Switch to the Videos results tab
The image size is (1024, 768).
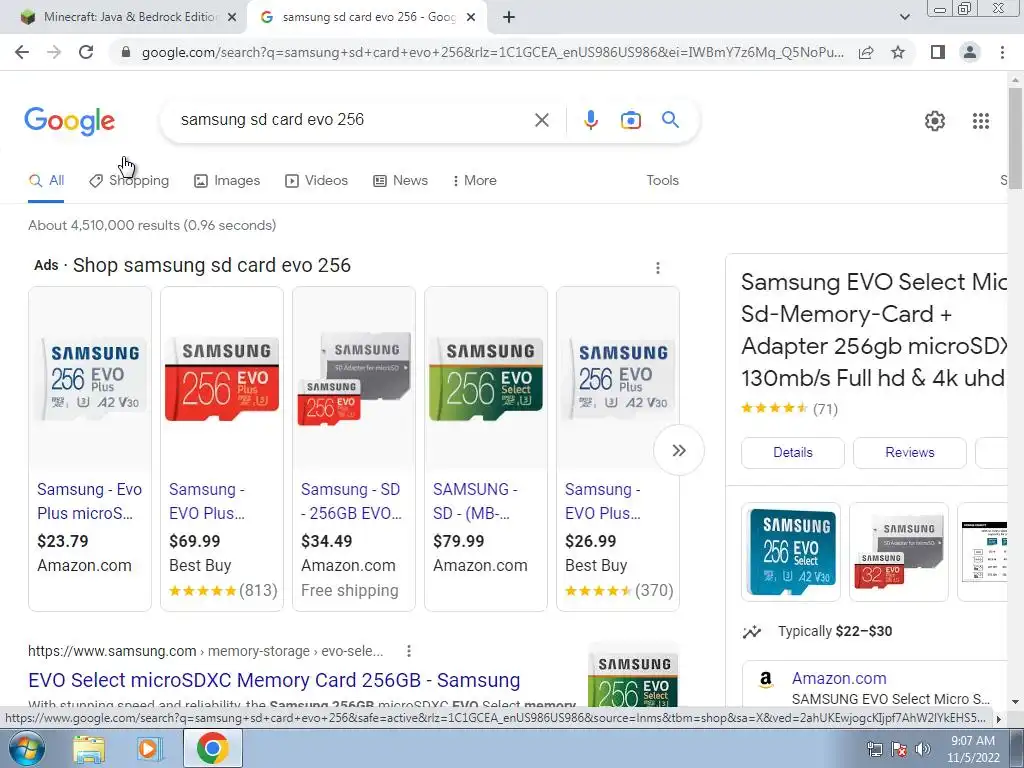pos(317,180)
